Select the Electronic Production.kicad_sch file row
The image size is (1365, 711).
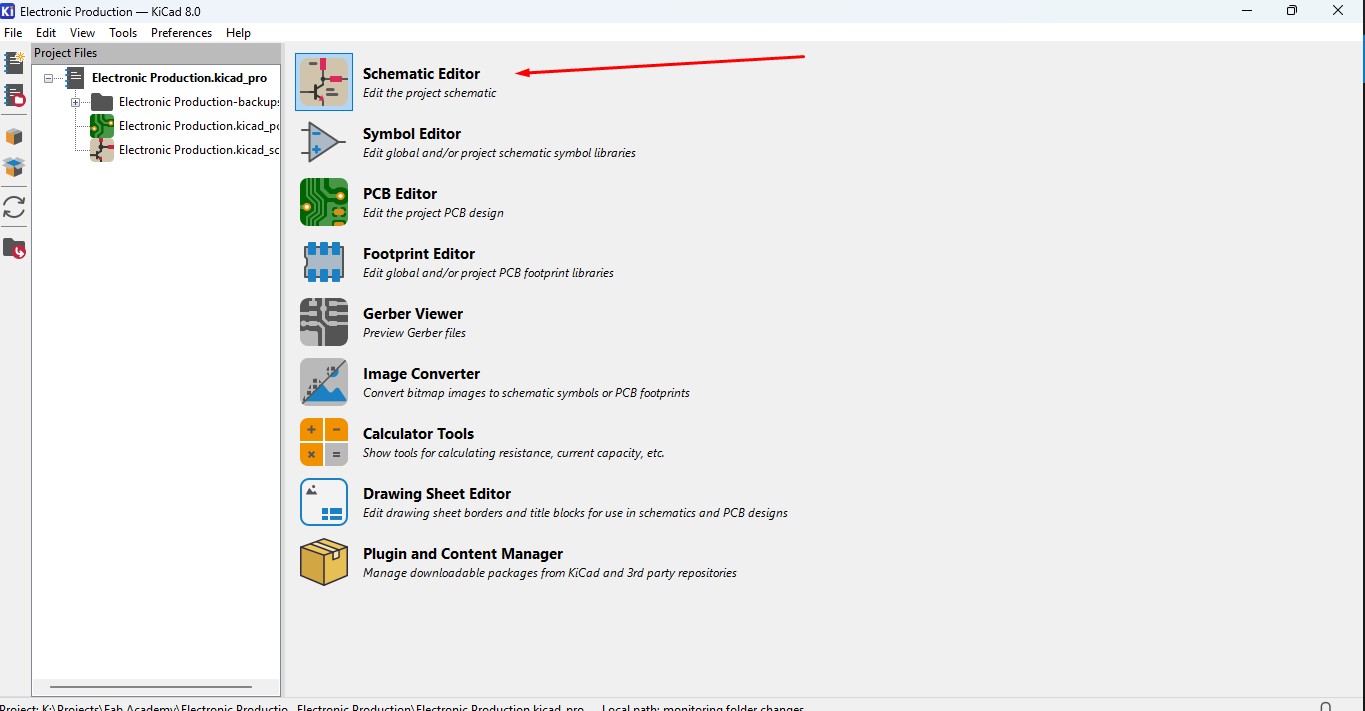[199, 150]
